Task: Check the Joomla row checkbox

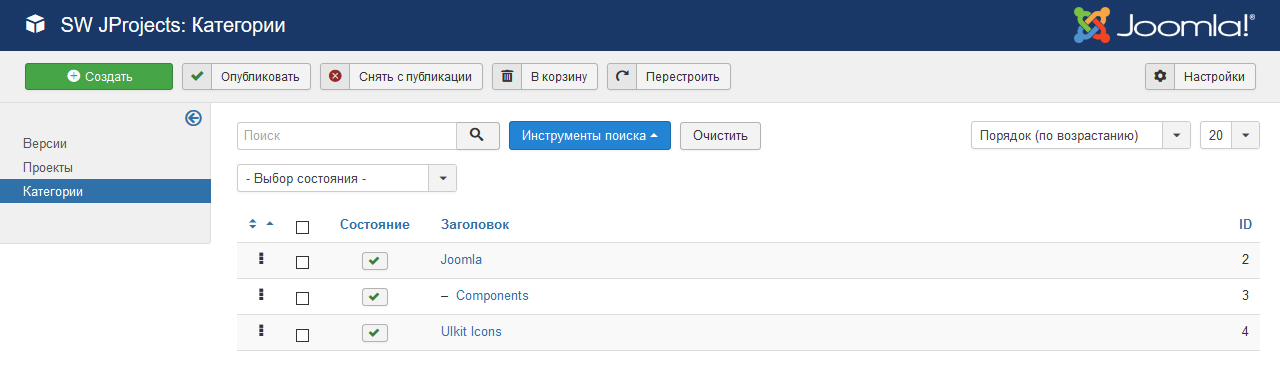Action: click(x=303, y=262)
